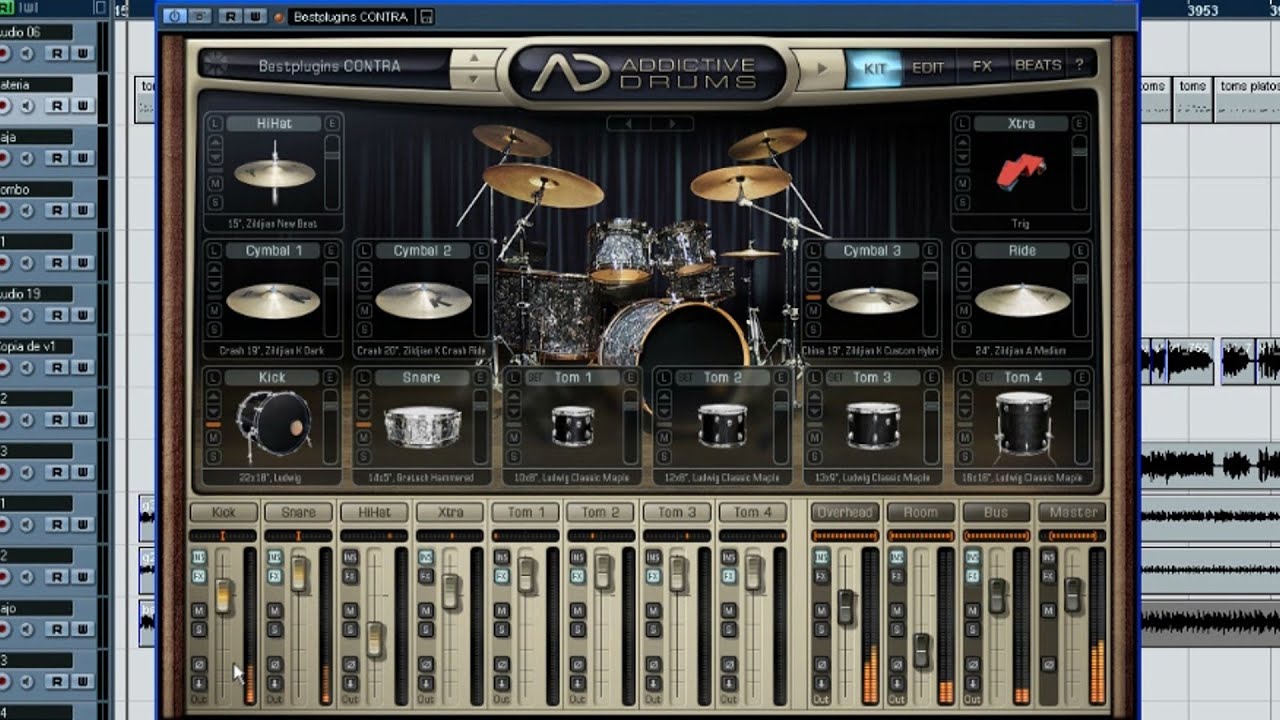Open the Cymbal 3 slot name dropdown
Image resolution: width=1280 pixels, height=720 pixels.
(872, 251)
